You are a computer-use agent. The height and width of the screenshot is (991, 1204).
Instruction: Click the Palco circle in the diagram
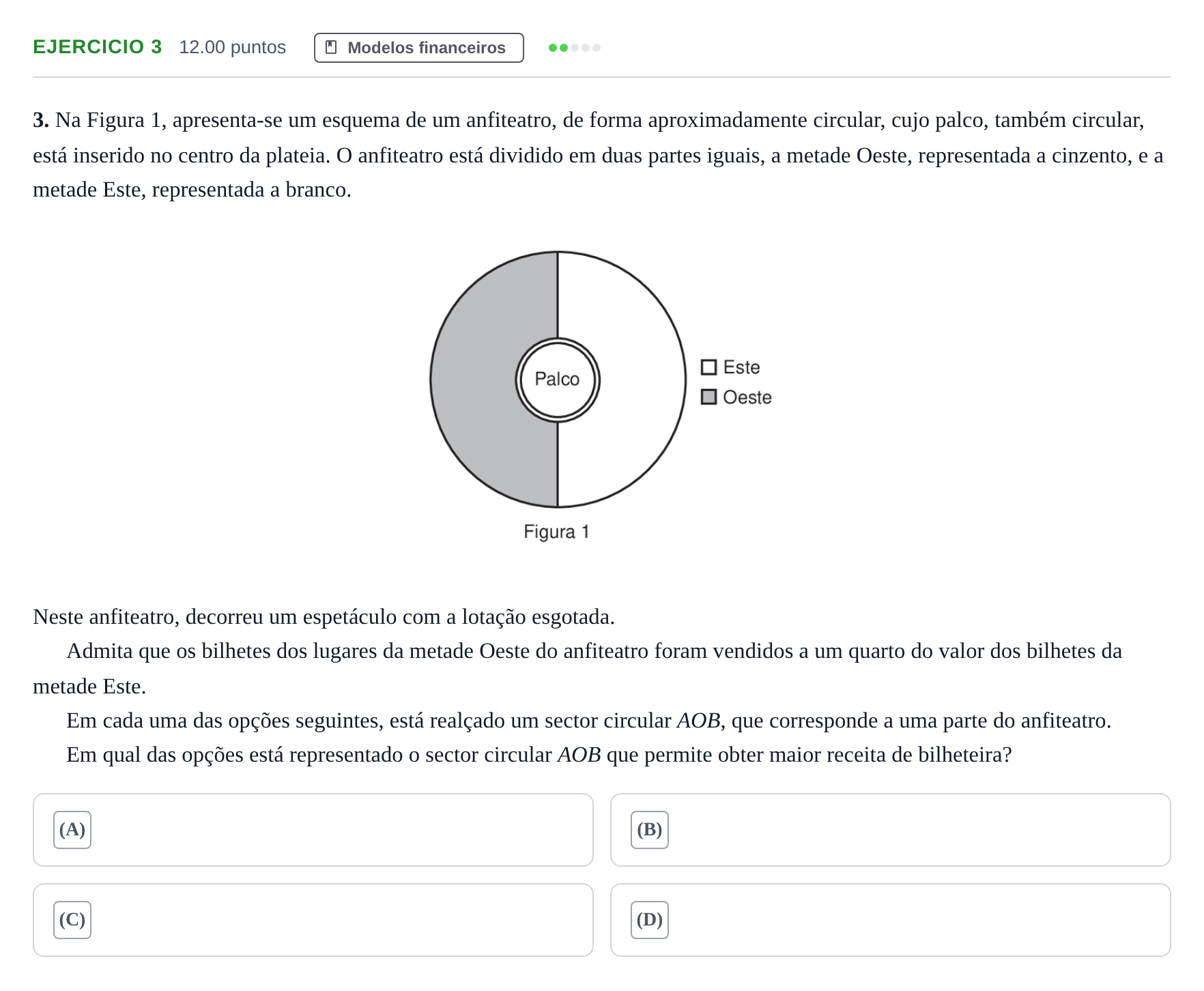click(557, 379)
